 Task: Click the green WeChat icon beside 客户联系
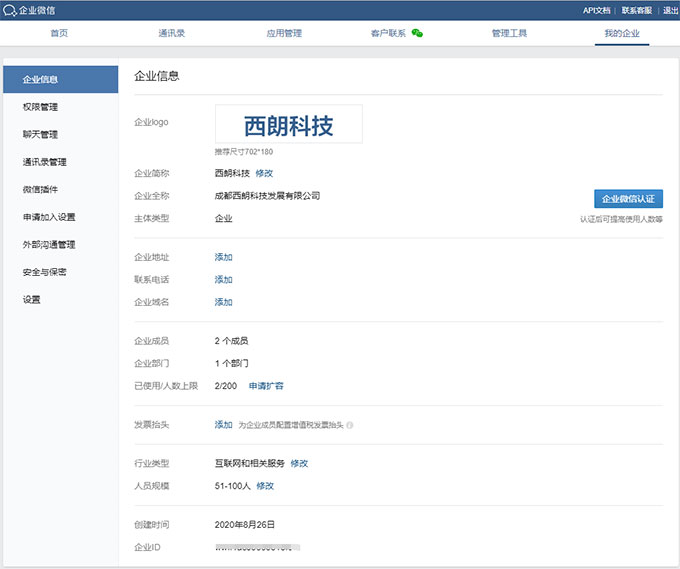417,33
